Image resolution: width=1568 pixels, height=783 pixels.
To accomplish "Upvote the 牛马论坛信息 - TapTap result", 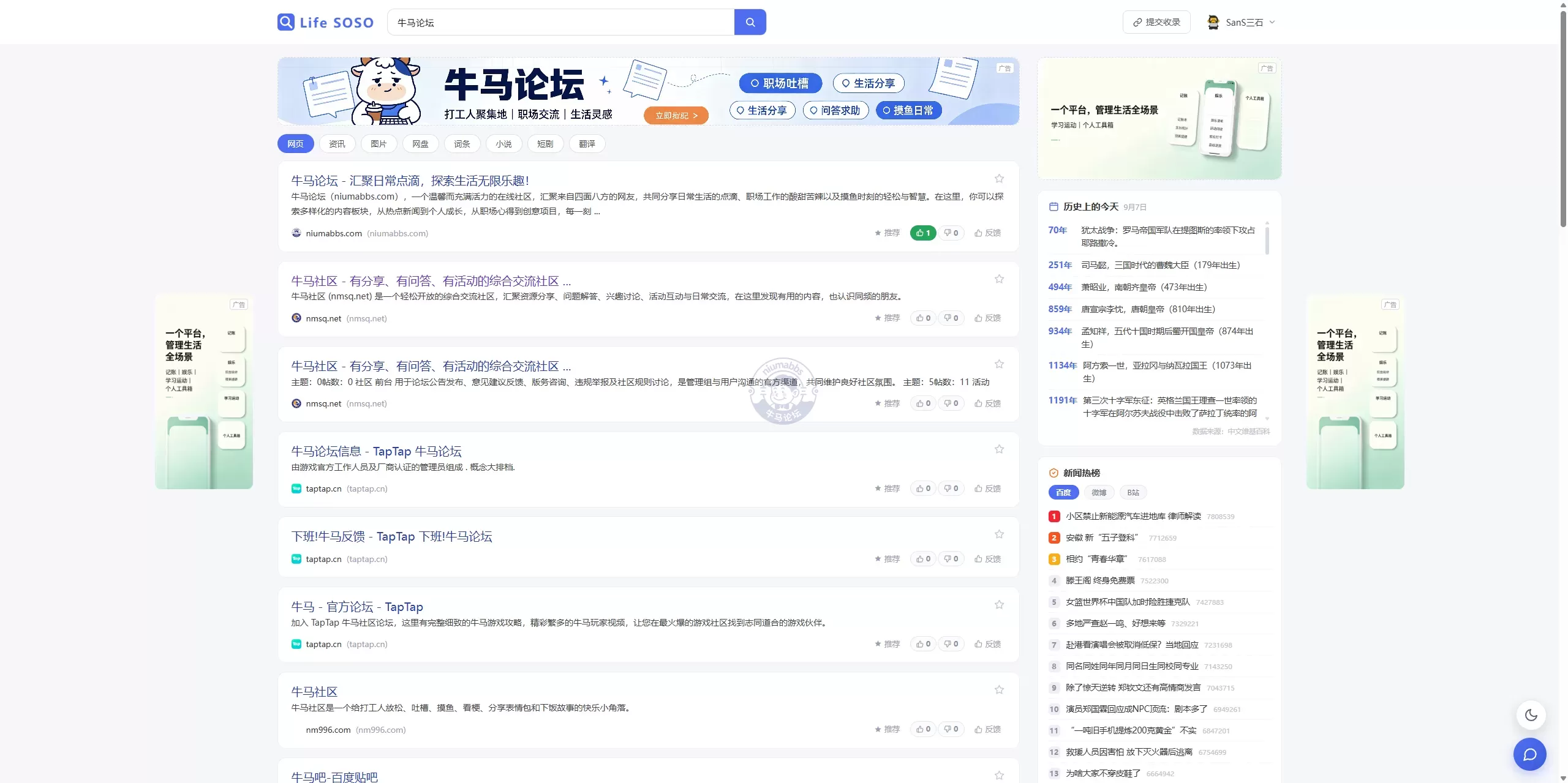I will (x=923, y=489).
